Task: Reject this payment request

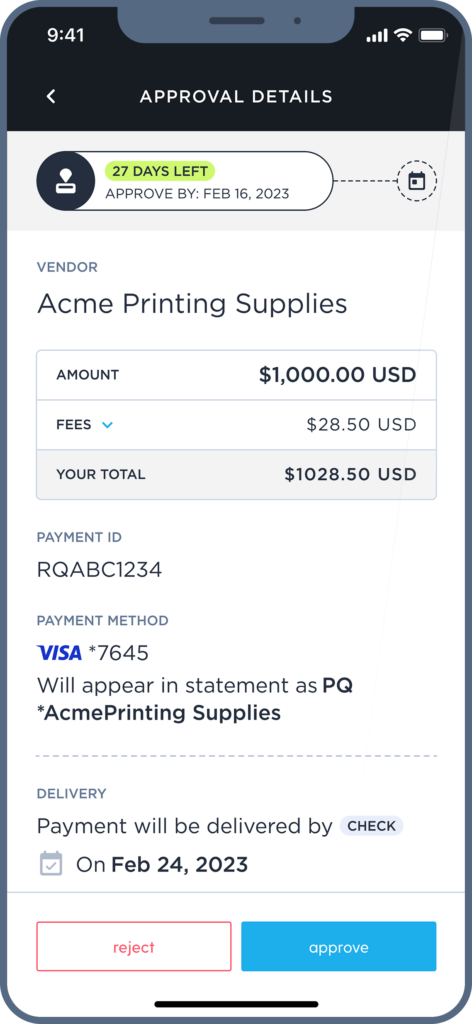Action: pos(134,946)
